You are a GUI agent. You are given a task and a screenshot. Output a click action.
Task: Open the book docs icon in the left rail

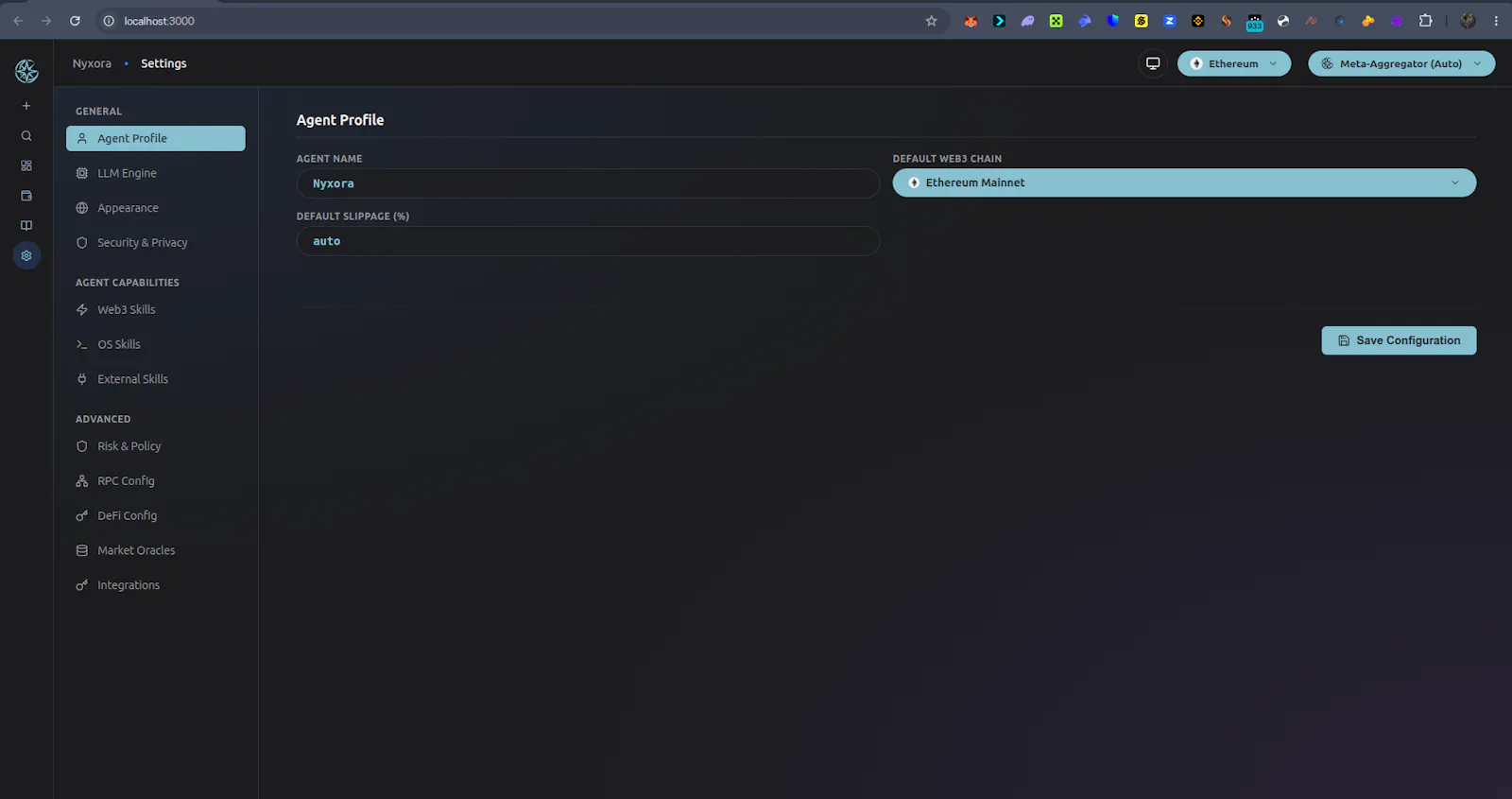point(26,225)
